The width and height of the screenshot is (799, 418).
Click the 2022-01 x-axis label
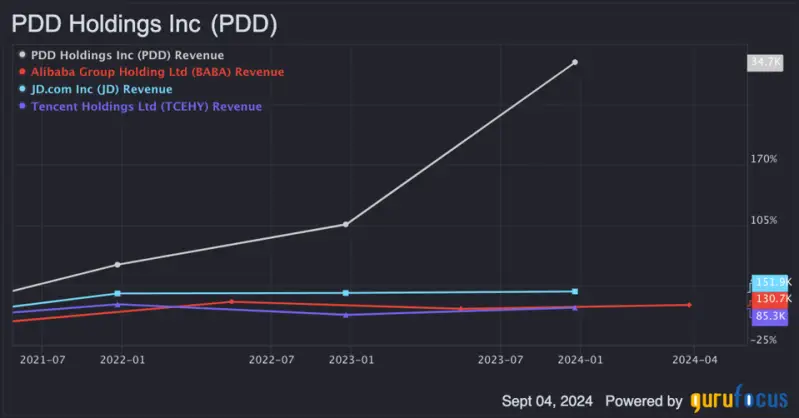[x=122, y=360]
